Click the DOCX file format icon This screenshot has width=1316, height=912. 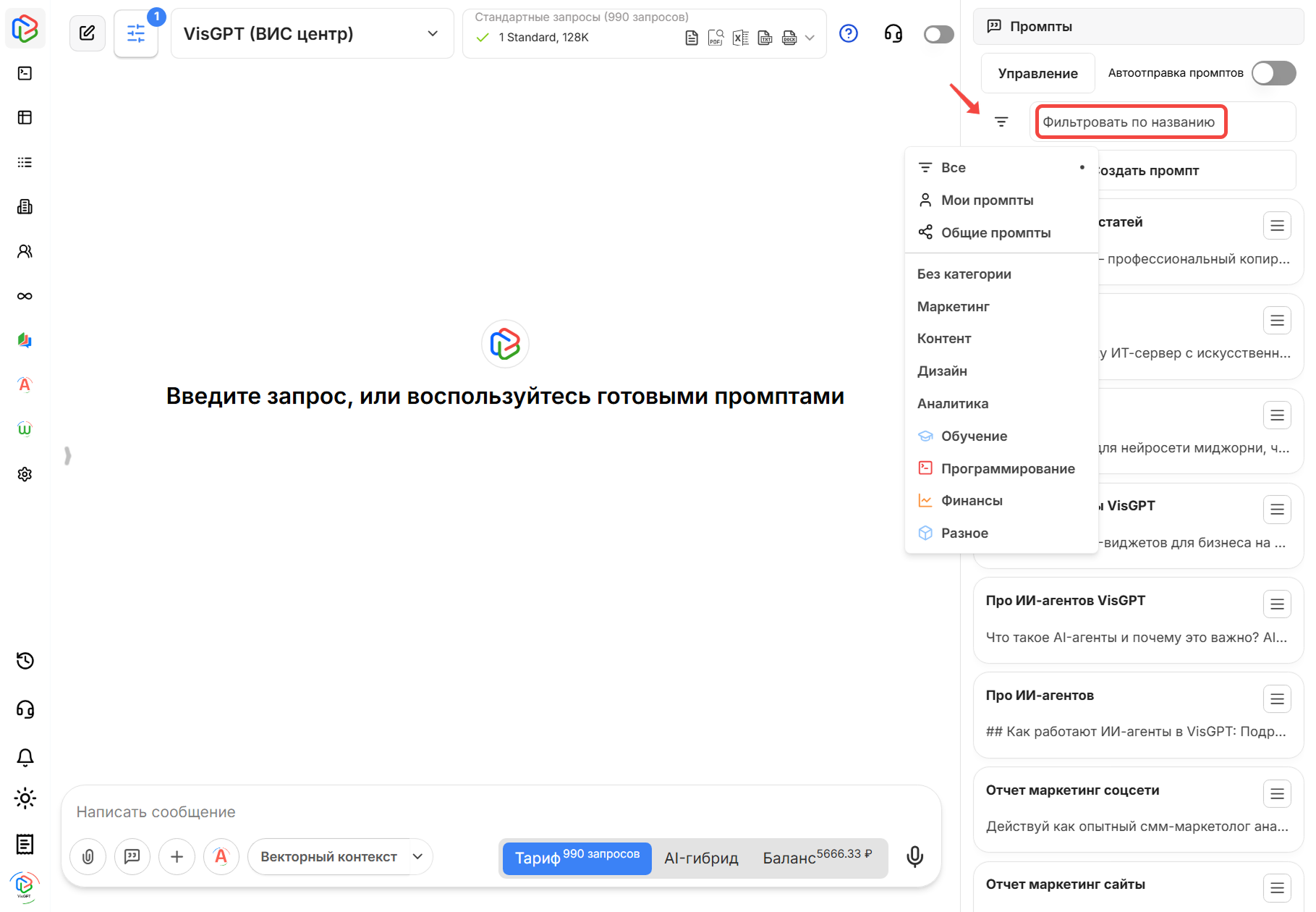789,37
